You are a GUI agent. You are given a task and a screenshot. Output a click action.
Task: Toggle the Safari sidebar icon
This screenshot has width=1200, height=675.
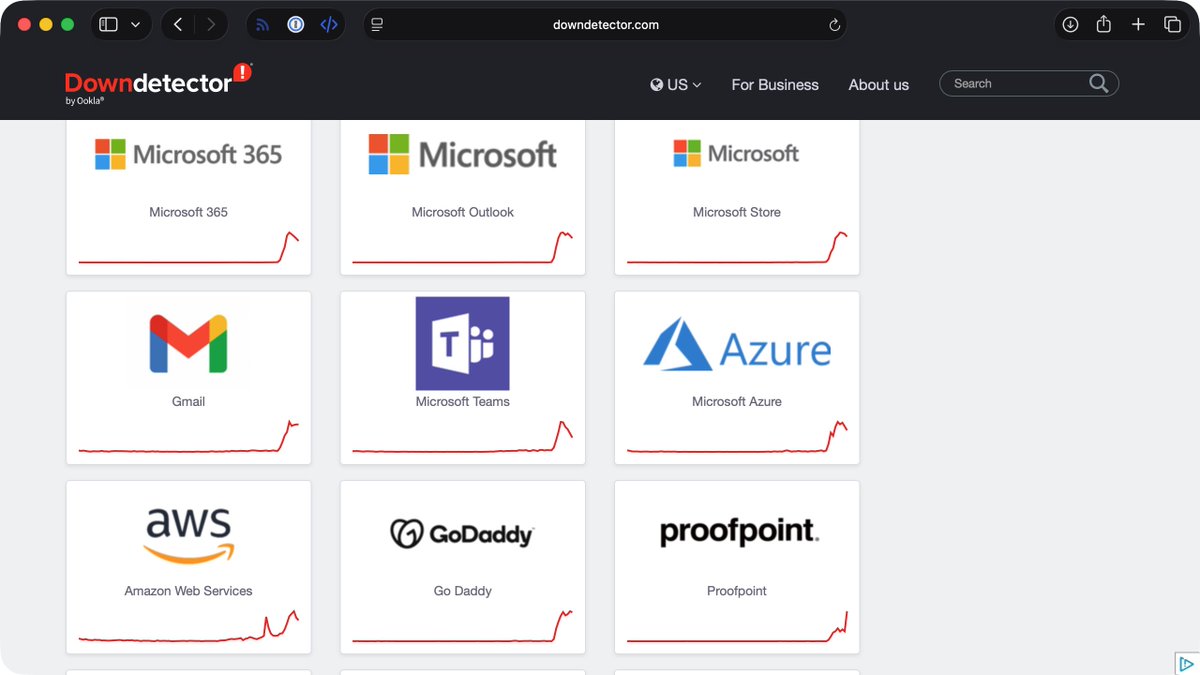pos(109,25)
